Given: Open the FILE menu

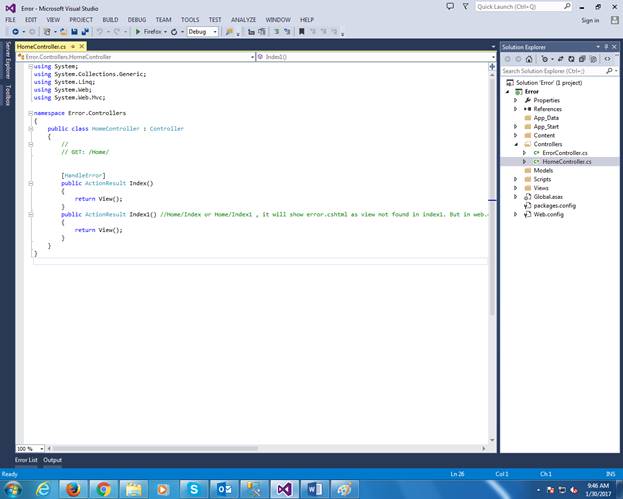Looking at the screenshot, I should click(x=10, y=19).
